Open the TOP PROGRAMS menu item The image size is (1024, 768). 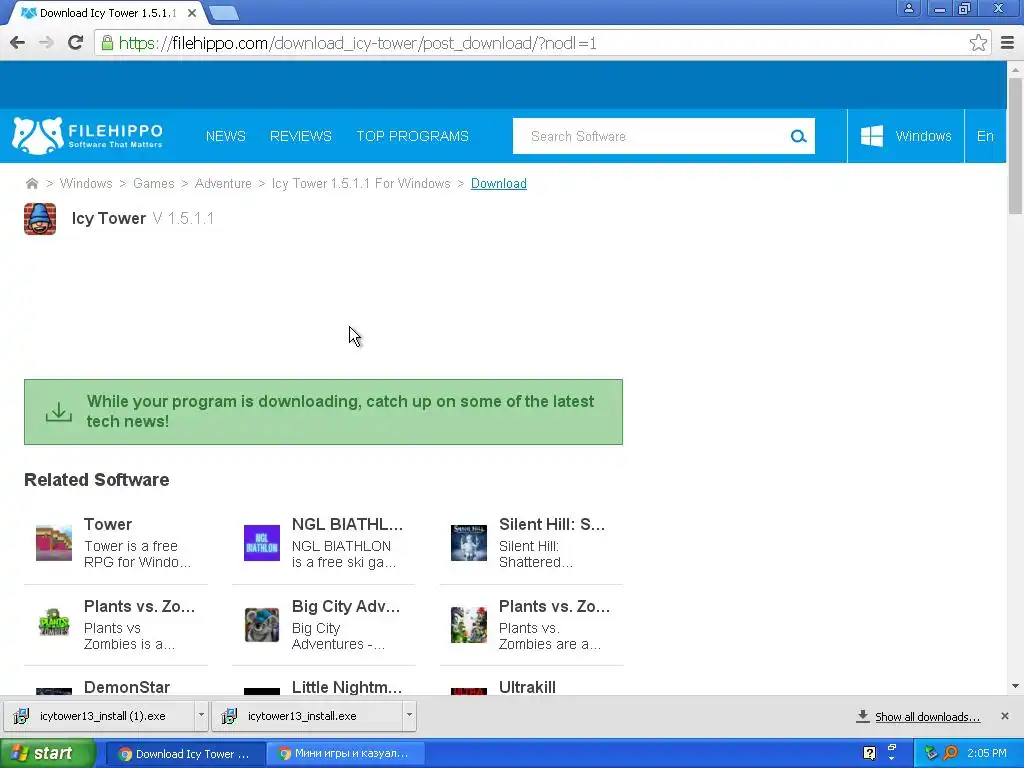coord(412,136)
